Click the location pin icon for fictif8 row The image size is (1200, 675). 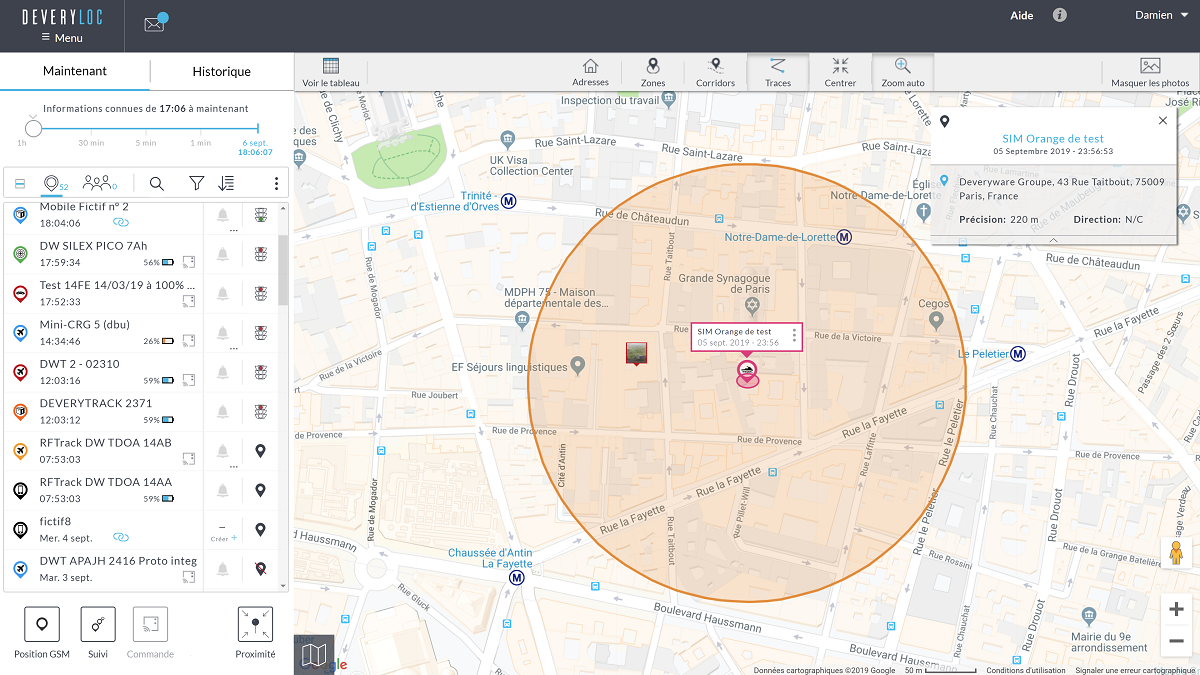(x=261, y=530)
